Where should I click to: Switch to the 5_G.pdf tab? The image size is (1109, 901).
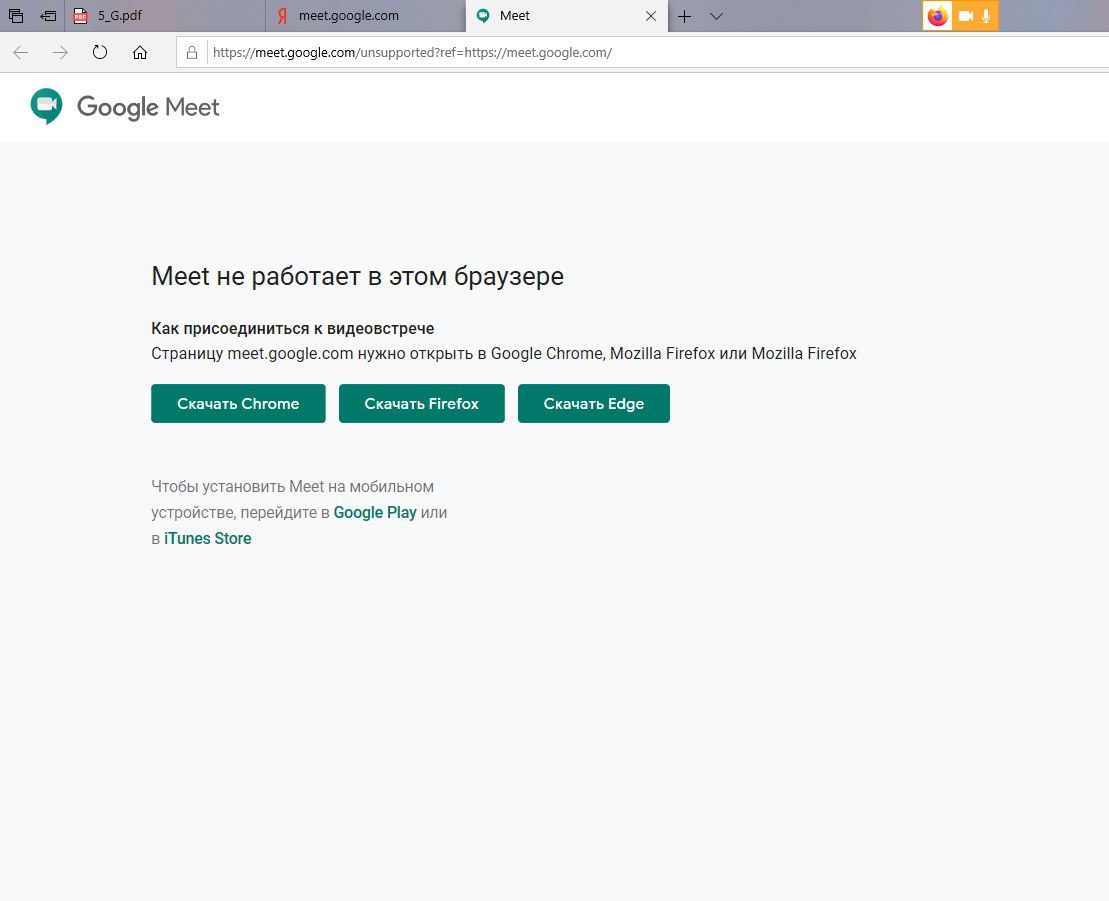point(165,16)
